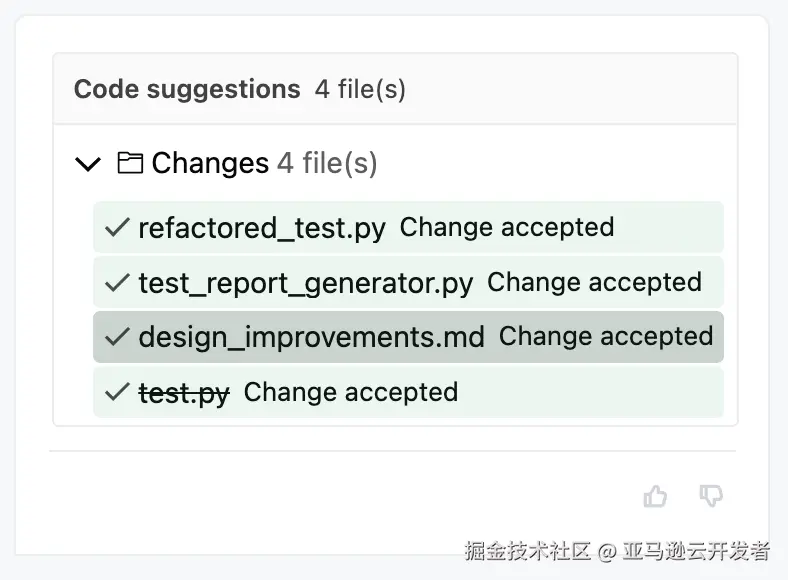Click the Code suggestions header
Image resolution: width=788 pixels, height=580 pixels.
187,89
